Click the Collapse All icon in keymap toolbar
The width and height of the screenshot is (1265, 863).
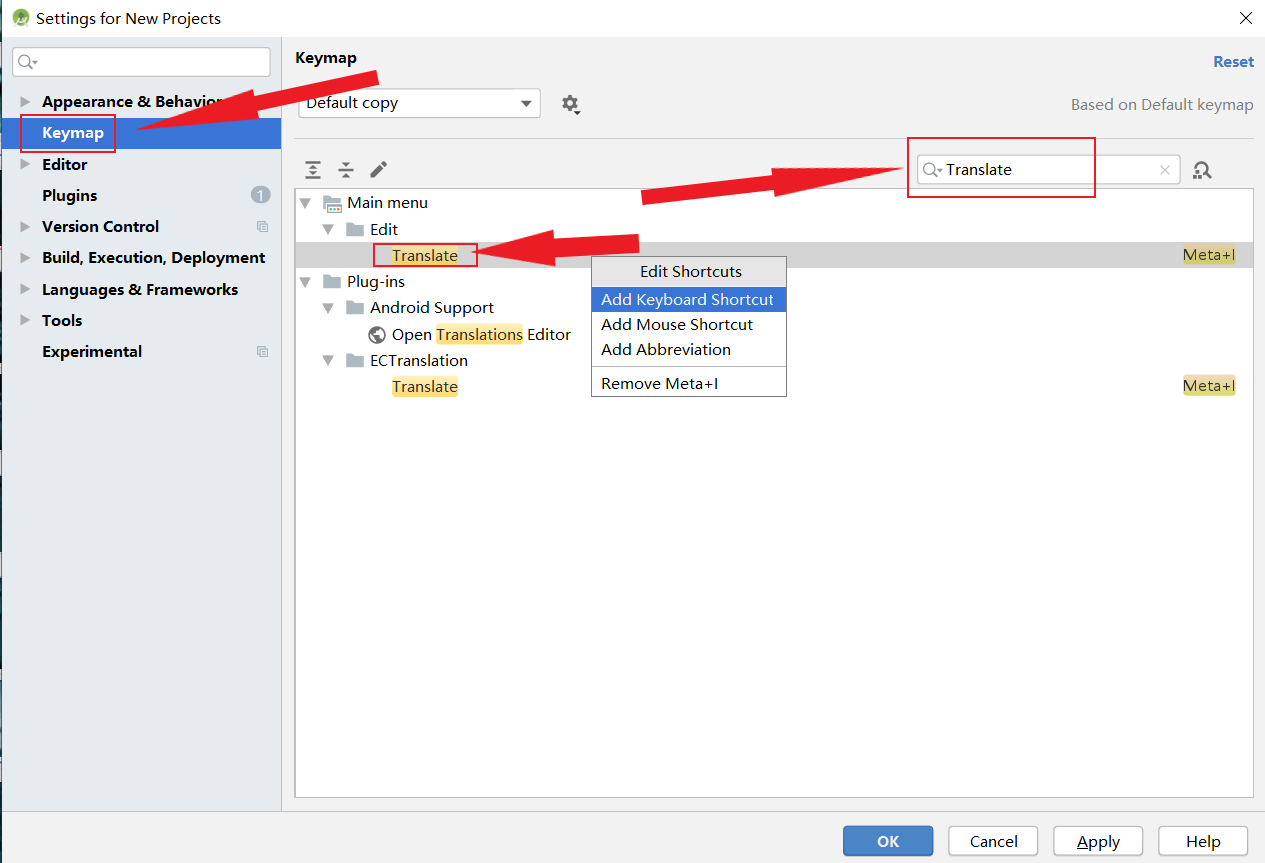pos(346,170)
